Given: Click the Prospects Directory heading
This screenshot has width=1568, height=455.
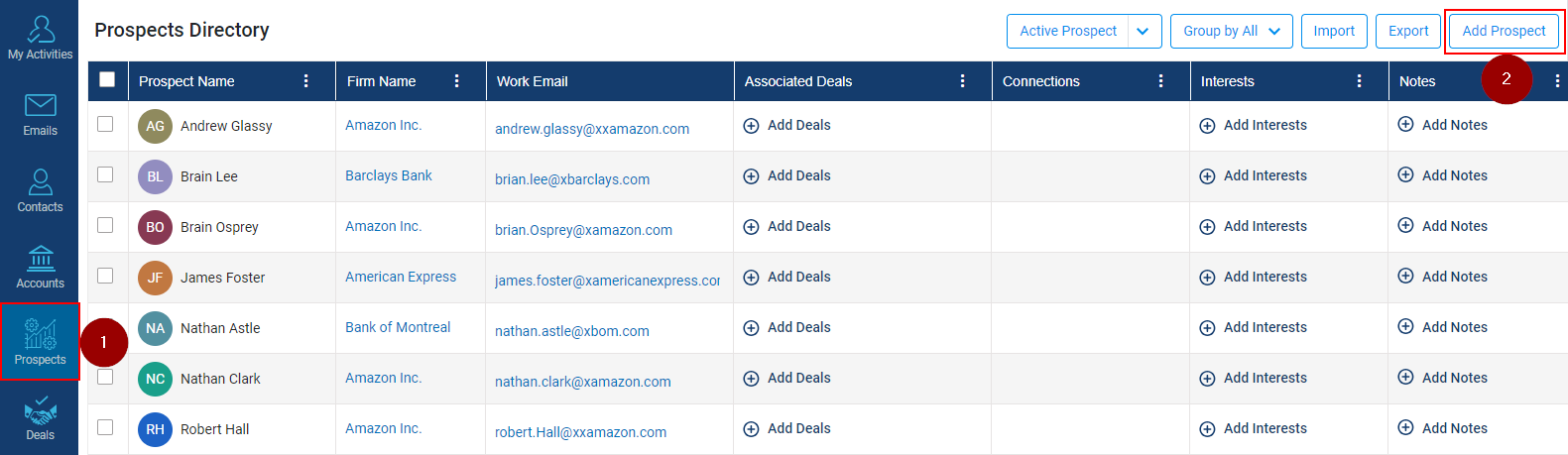Looking at the screenshot, I should tap(181, 30).
